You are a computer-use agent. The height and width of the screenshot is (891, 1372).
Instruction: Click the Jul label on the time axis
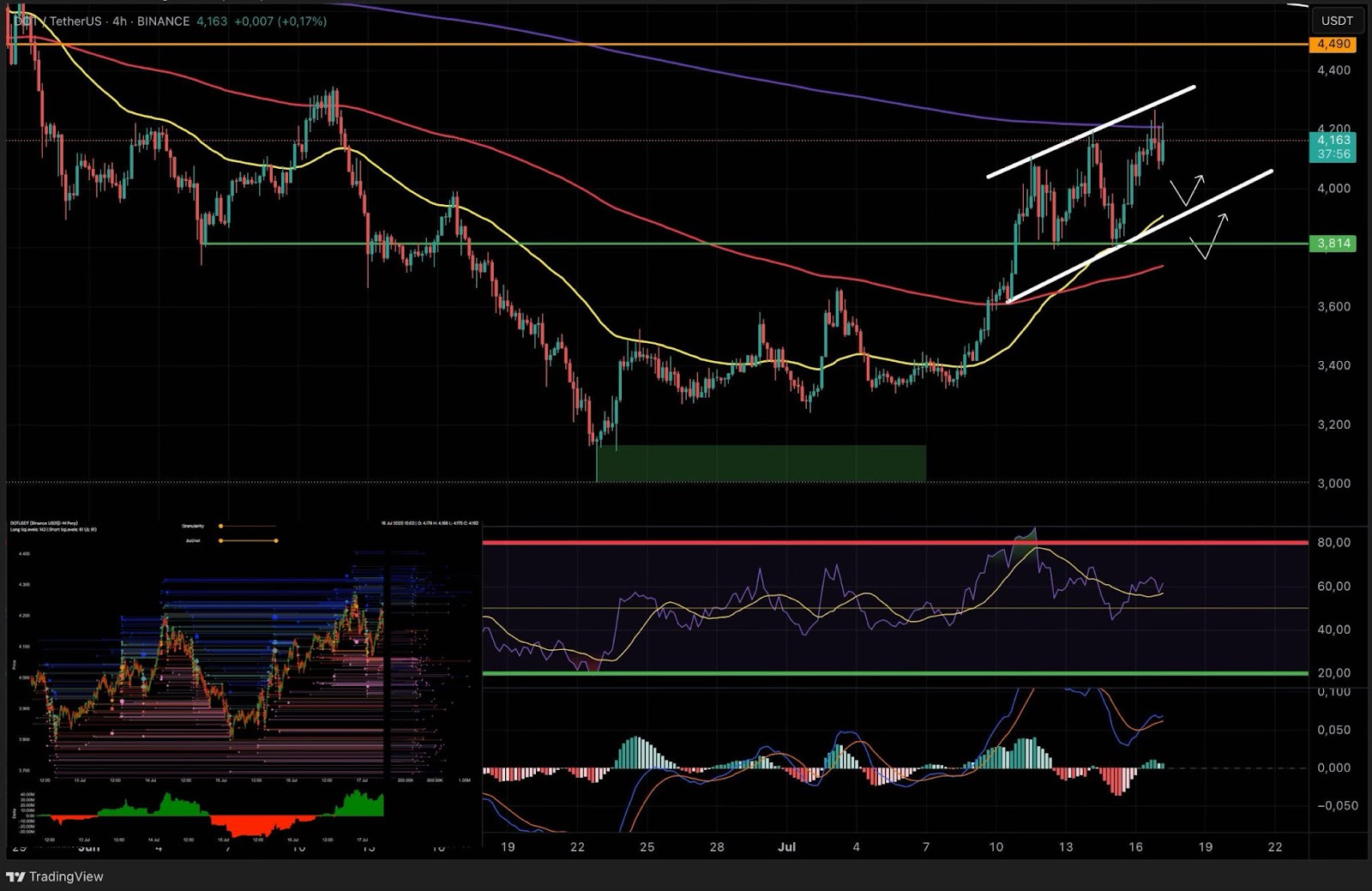tap(786, 846)
